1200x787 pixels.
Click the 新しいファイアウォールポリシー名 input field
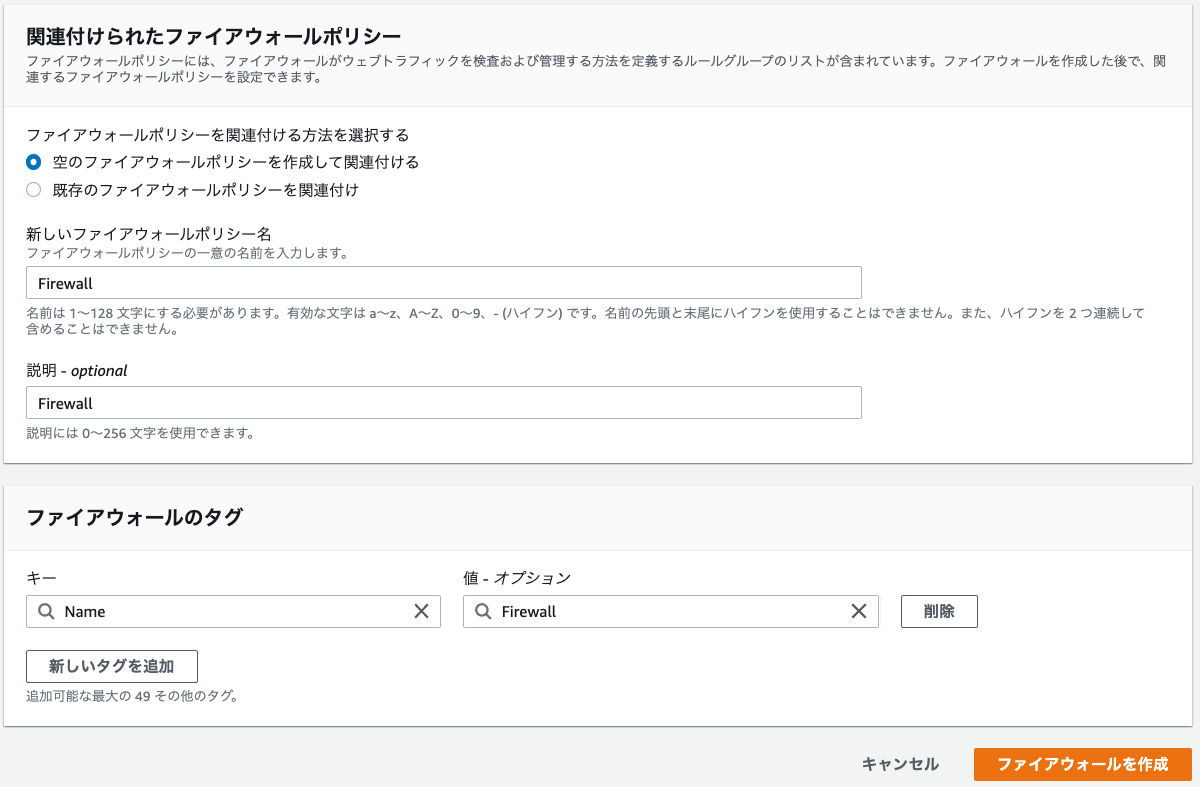443,283
